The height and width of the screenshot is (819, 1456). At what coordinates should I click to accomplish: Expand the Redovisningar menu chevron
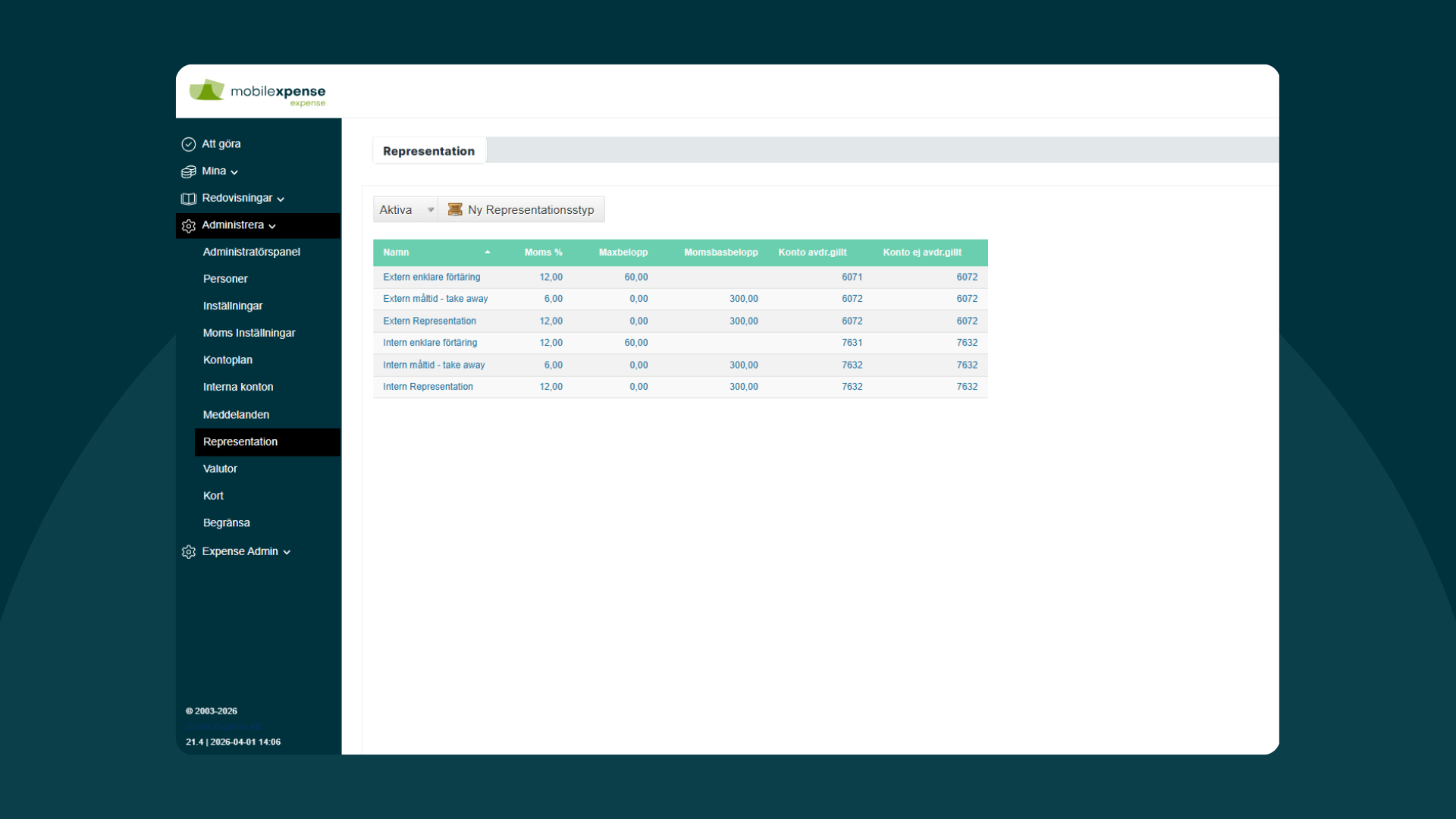(281, 199)
